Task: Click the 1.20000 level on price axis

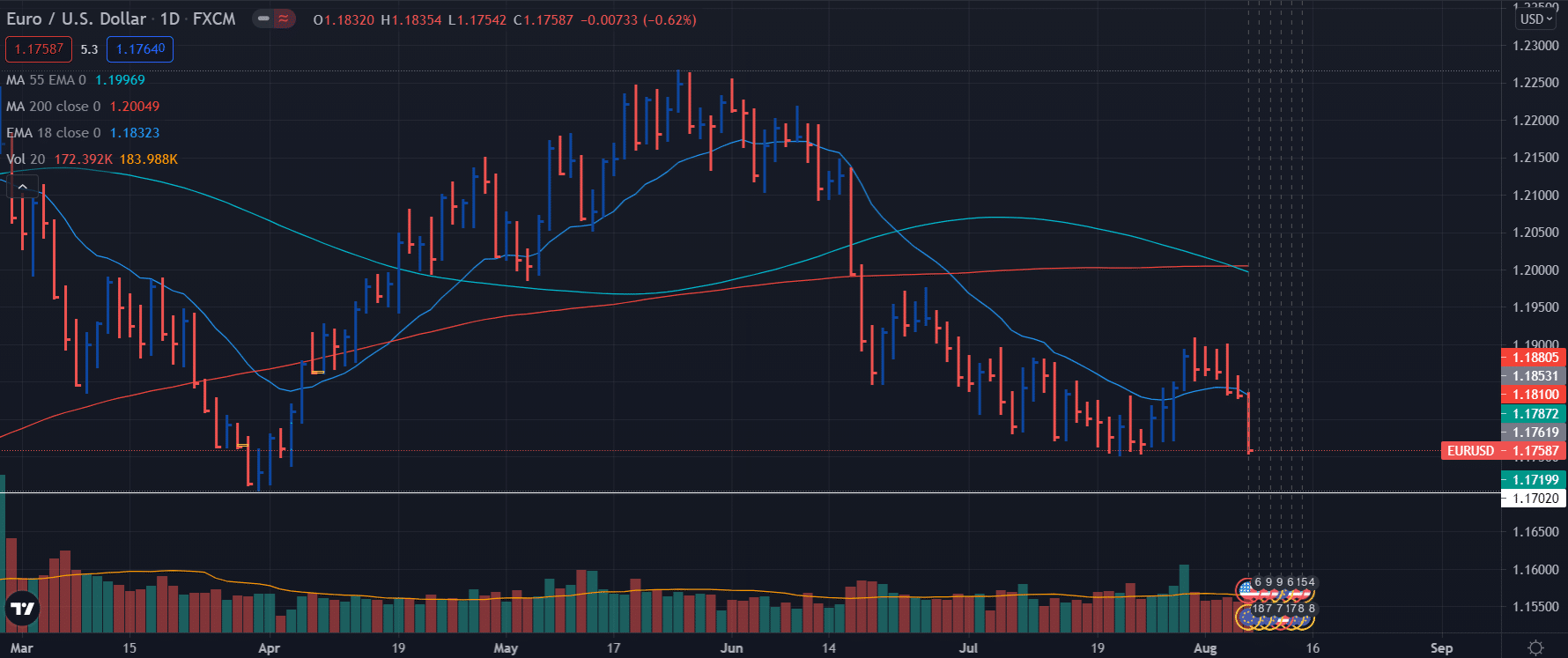Action: point(1535,270)
